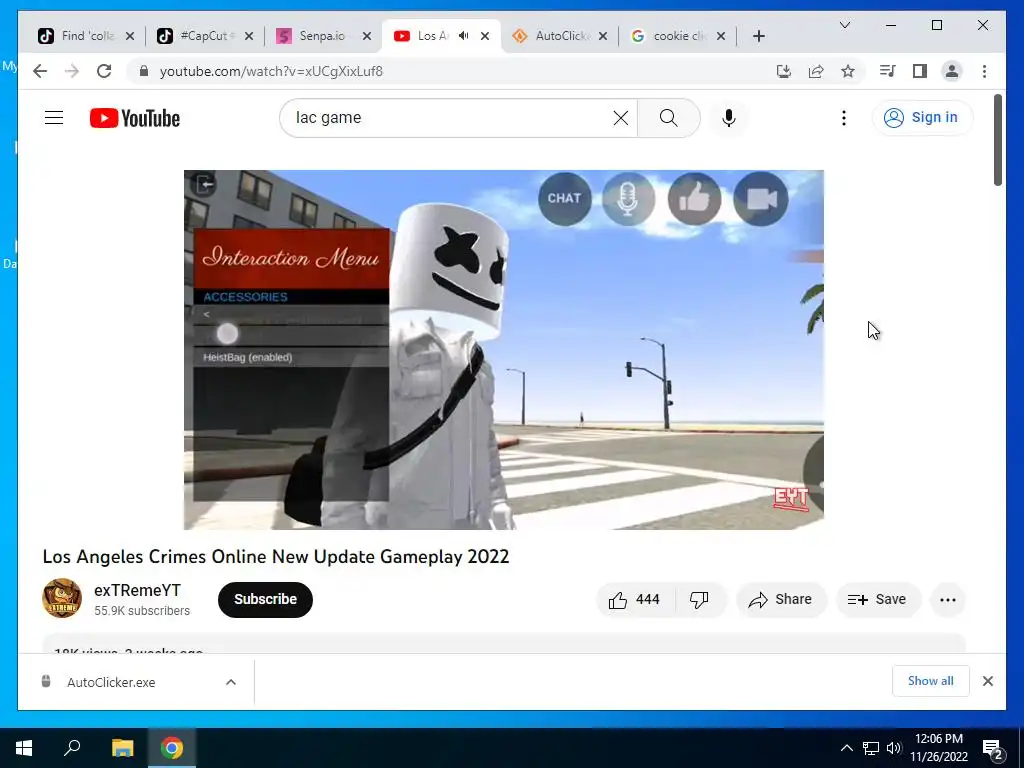Like the video with 444 likes
Image resolution: width=1024 pixels, height=768 pixels.
[635, 600]
